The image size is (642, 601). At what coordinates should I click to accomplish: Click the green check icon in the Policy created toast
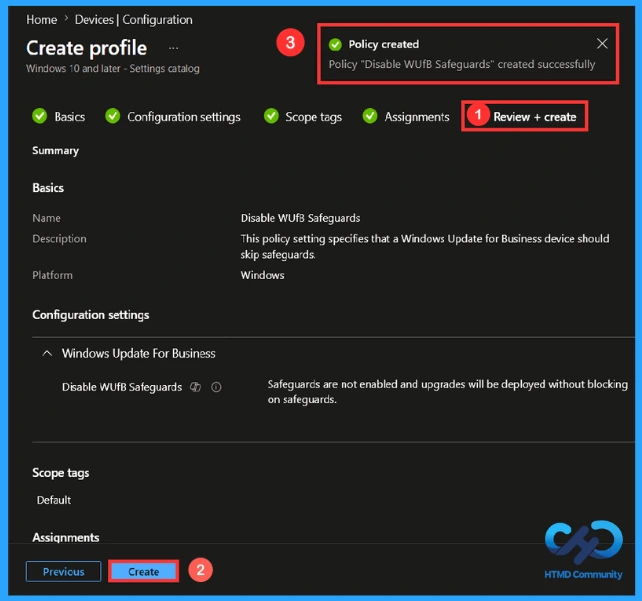coord(335,44)
